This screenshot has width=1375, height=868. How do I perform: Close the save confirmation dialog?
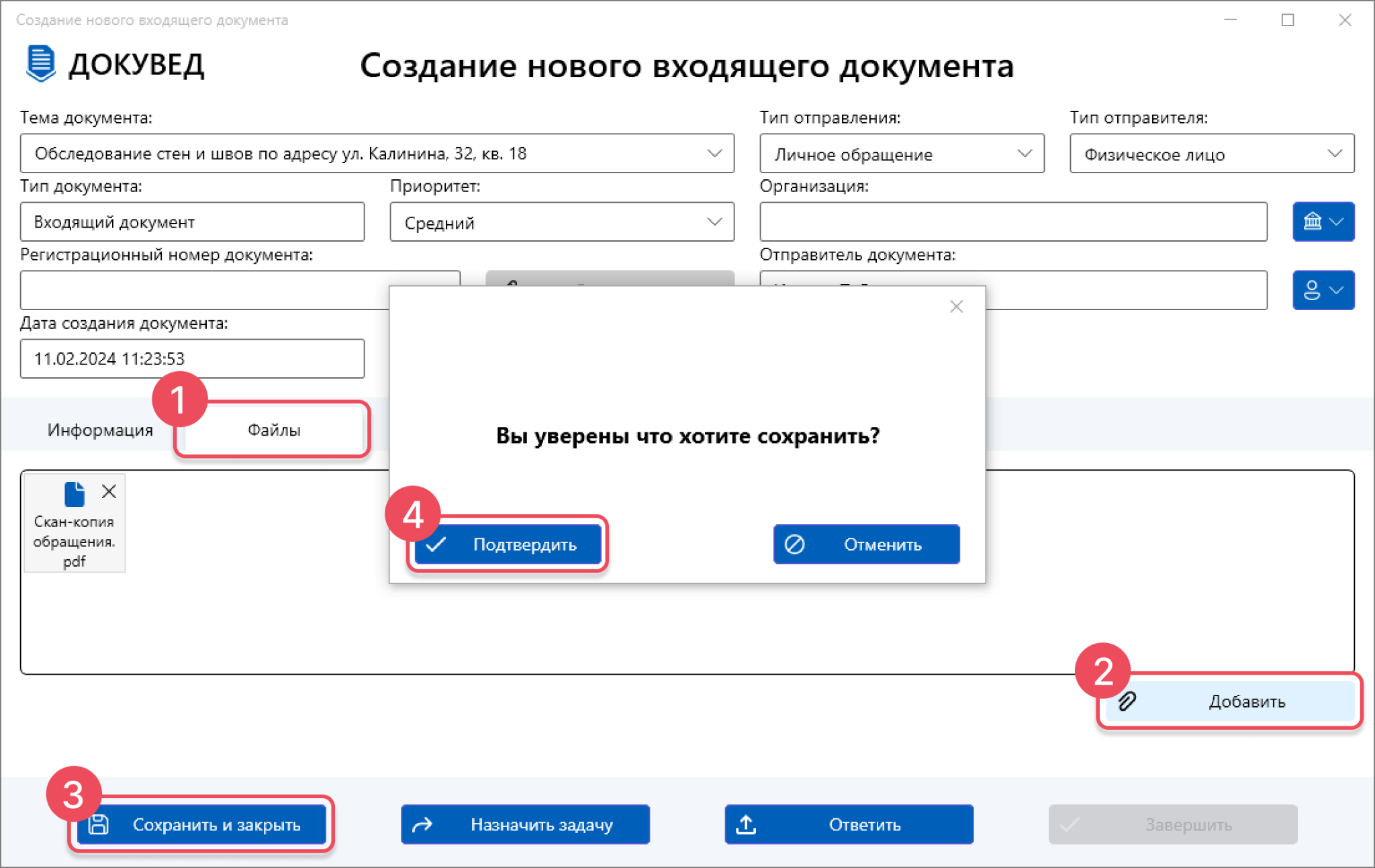pos(956,307)
